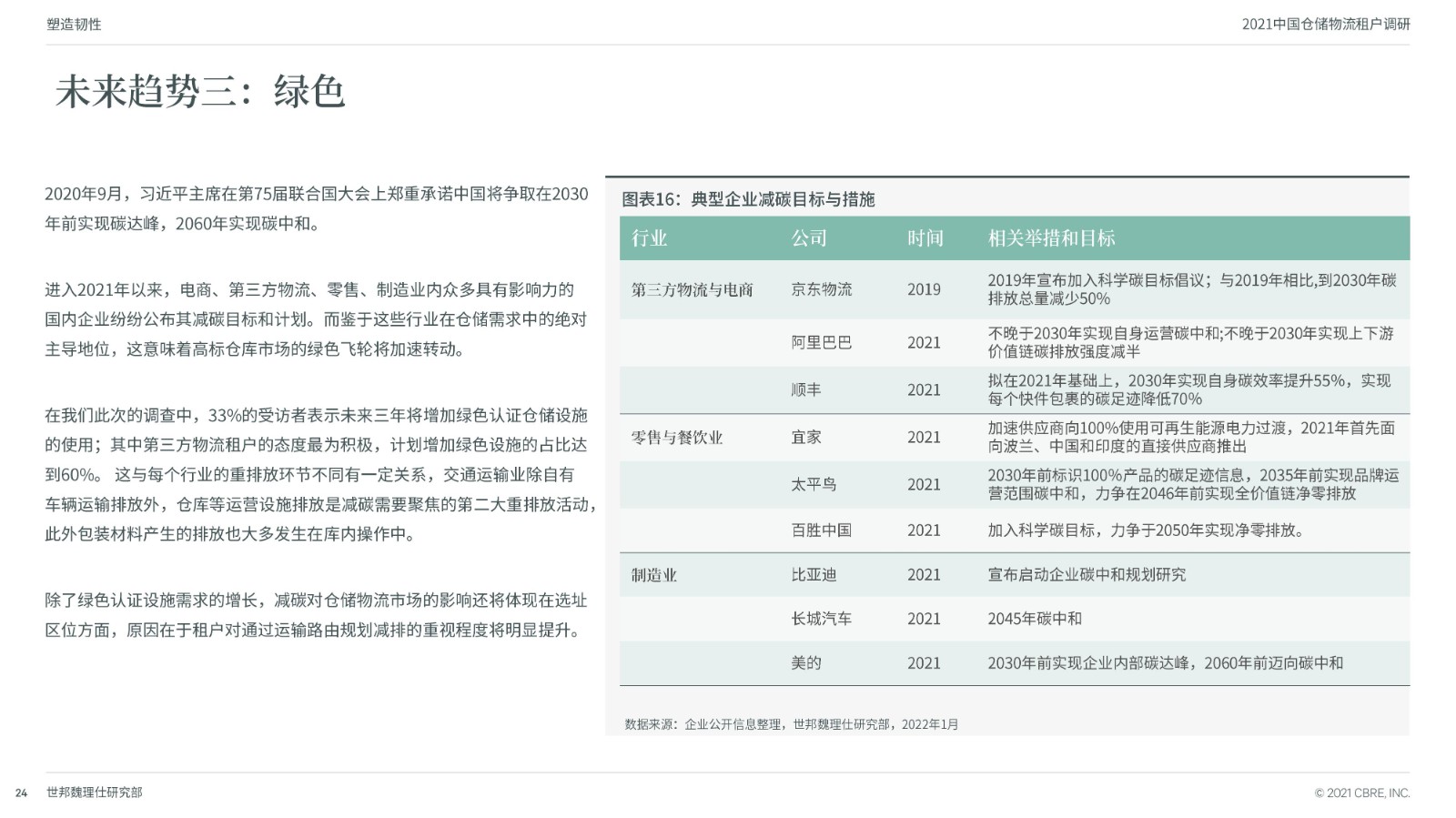Select the 阿里巴巴 table row
The image size is (1456, 818).
[1015, 343]
